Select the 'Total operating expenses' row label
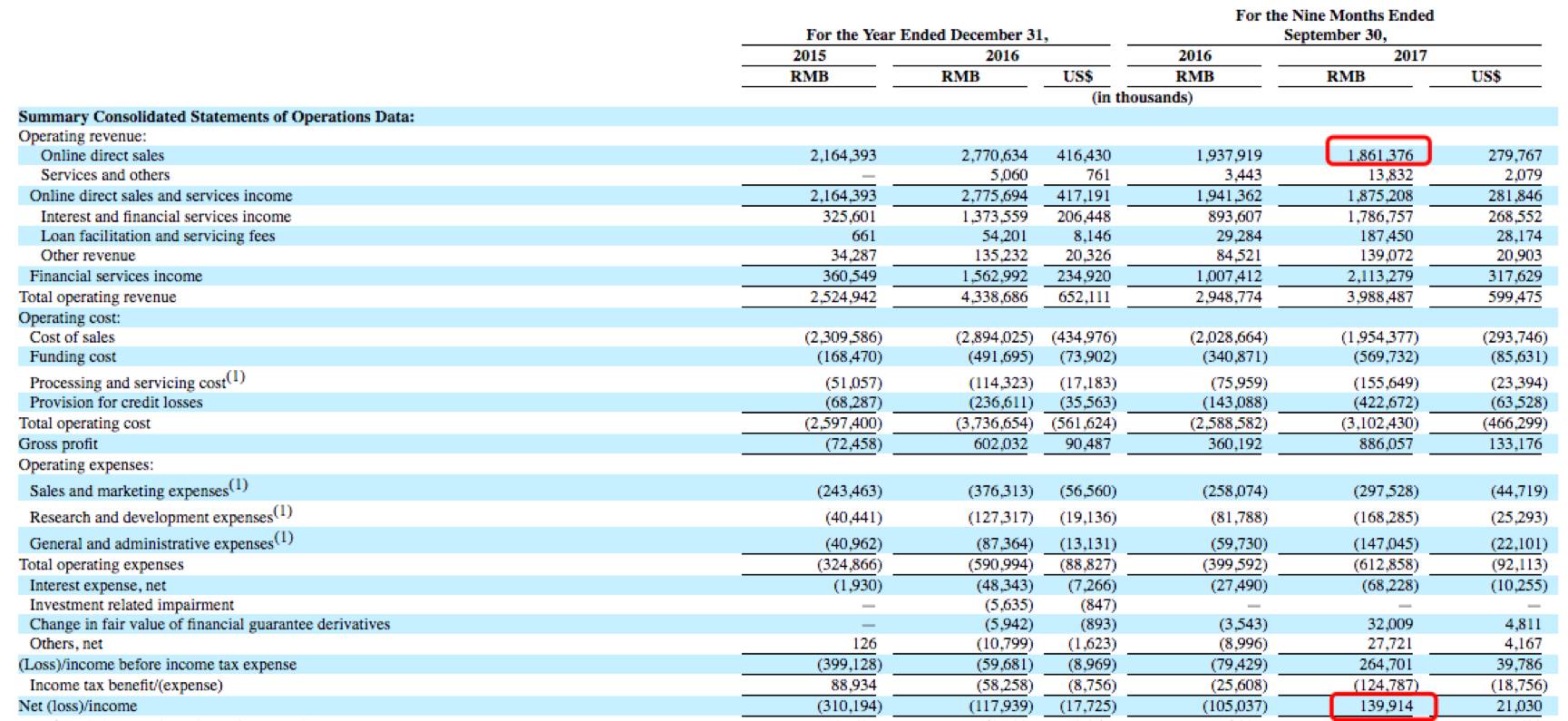This screenshot has width=1568, height=721. [101, 564]
